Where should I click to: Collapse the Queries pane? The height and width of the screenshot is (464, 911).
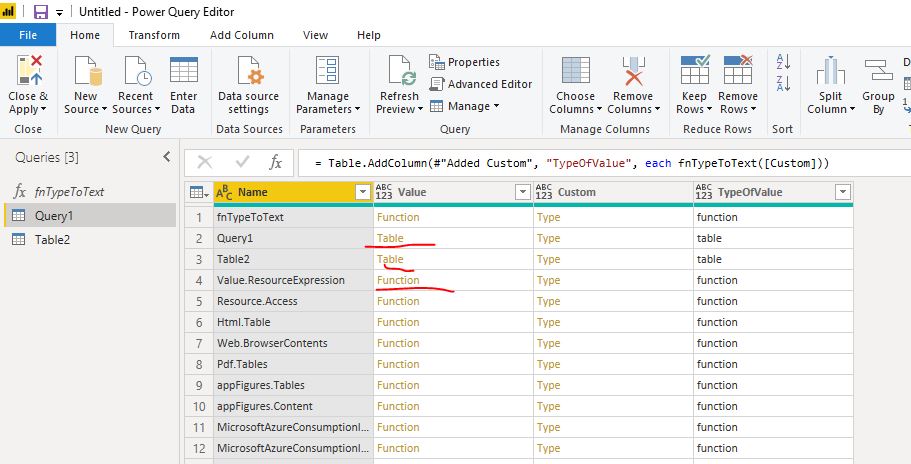pos(167,157)
